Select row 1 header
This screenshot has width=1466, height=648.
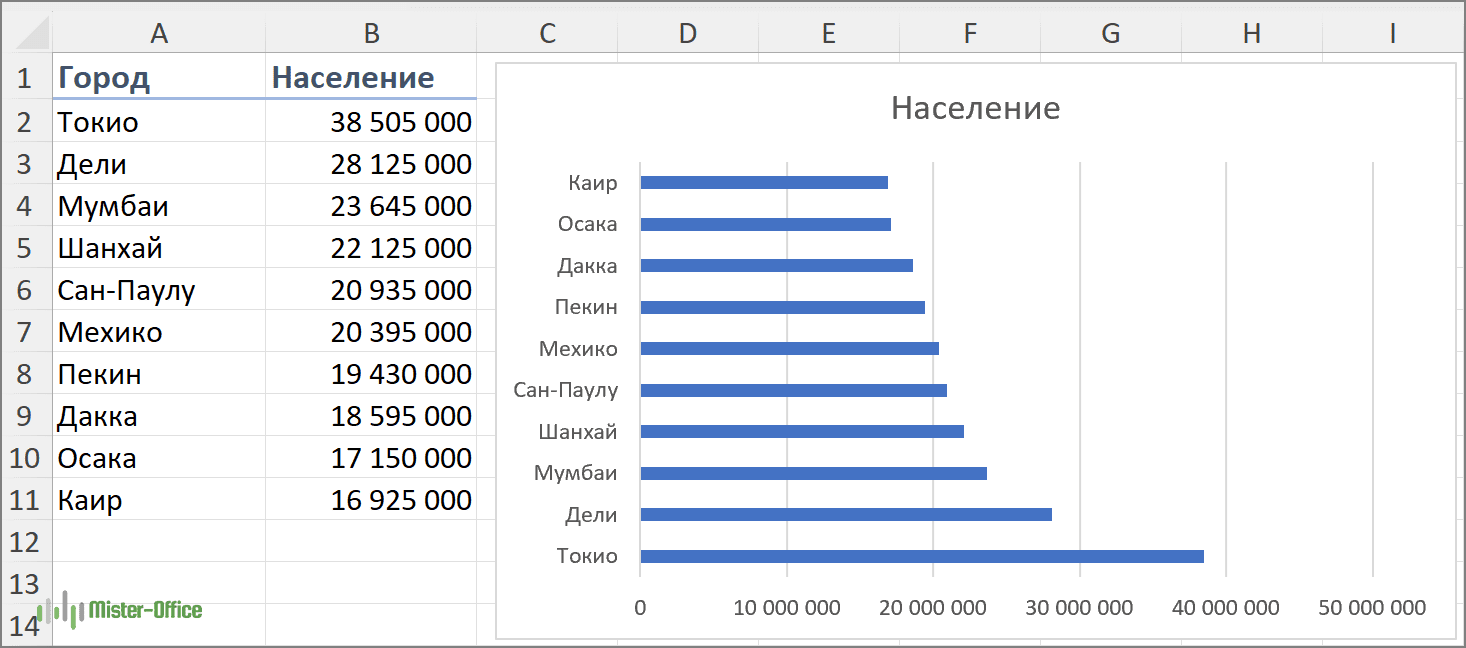coord(27,77)
